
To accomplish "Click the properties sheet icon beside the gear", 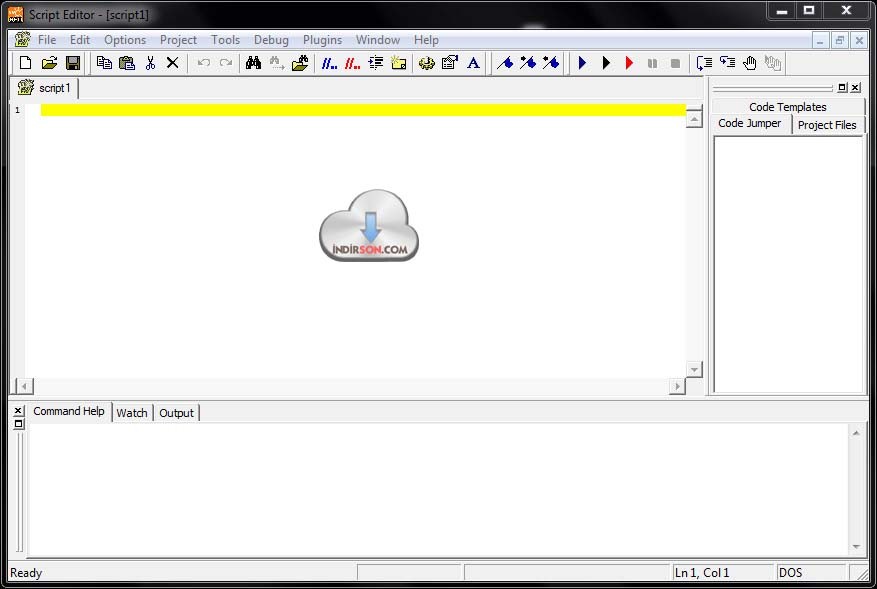I will 450,63.
